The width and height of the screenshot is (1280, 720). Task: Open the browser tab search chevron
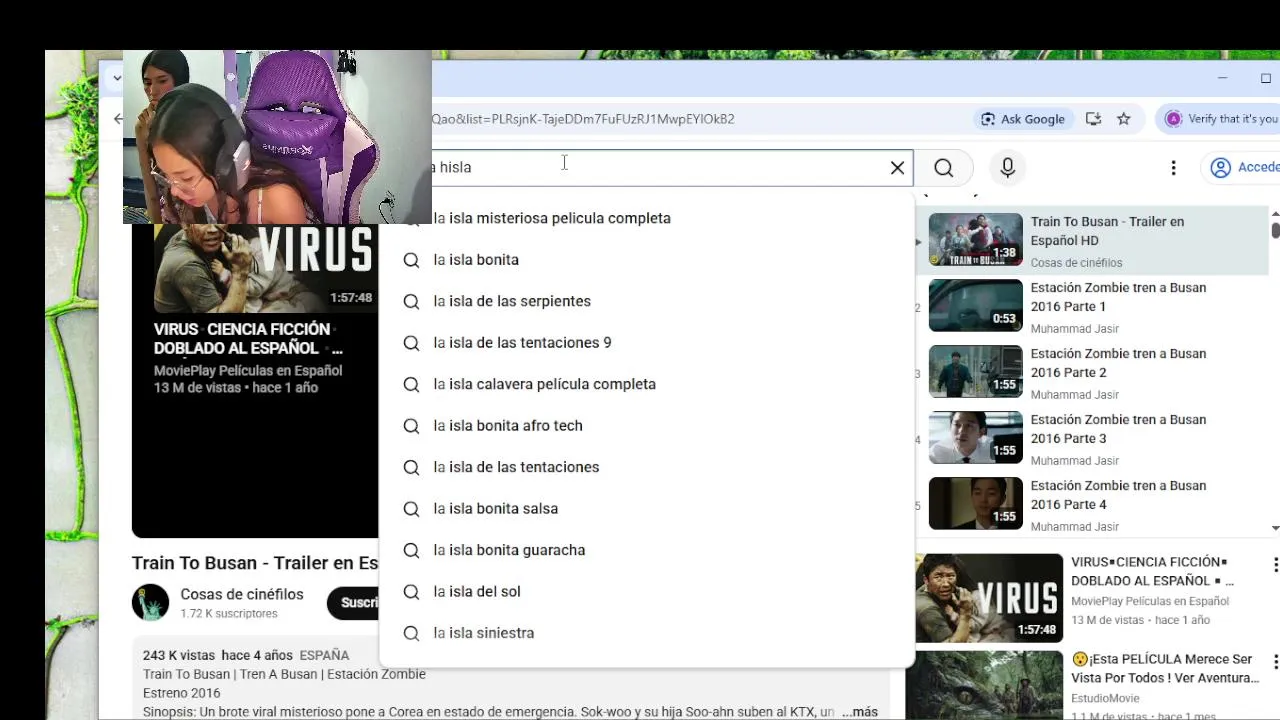click(x=116, y=78)
